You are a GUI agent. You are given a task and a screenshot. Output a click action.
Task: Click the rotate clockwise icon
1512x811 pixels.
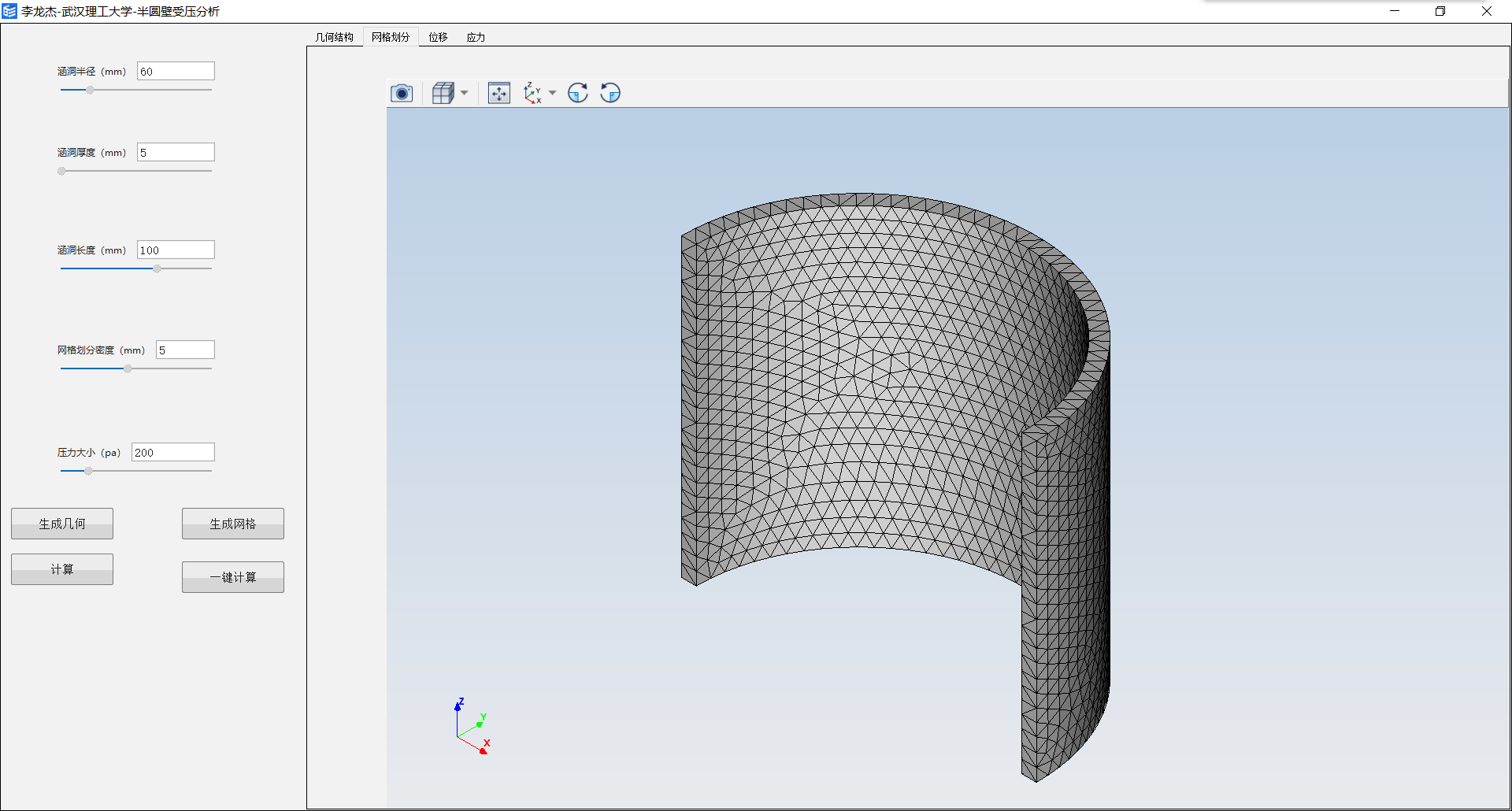point(578,93)
